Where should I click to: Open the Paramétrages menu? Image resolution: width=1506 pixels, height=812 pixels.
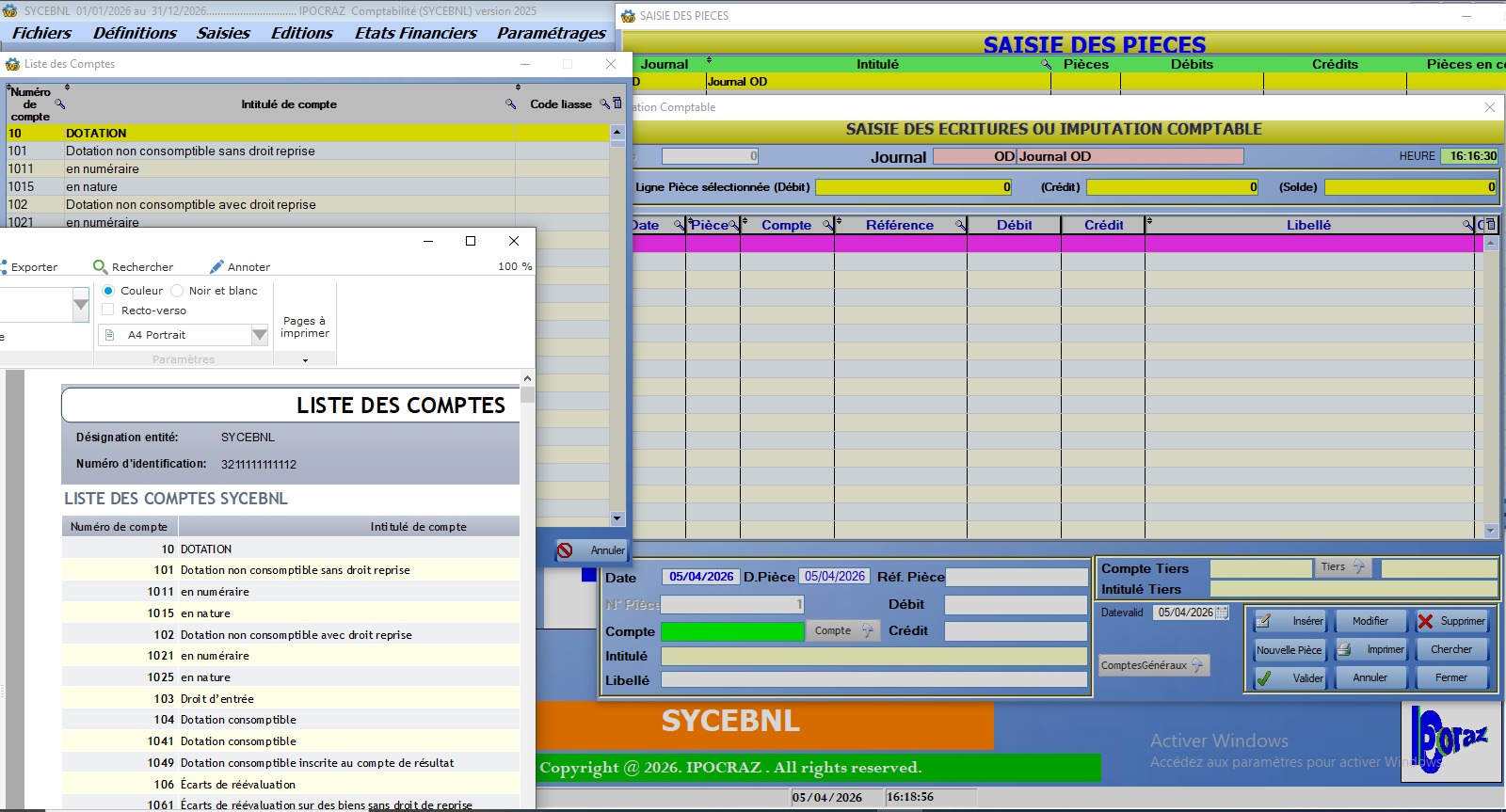point(552,33)
